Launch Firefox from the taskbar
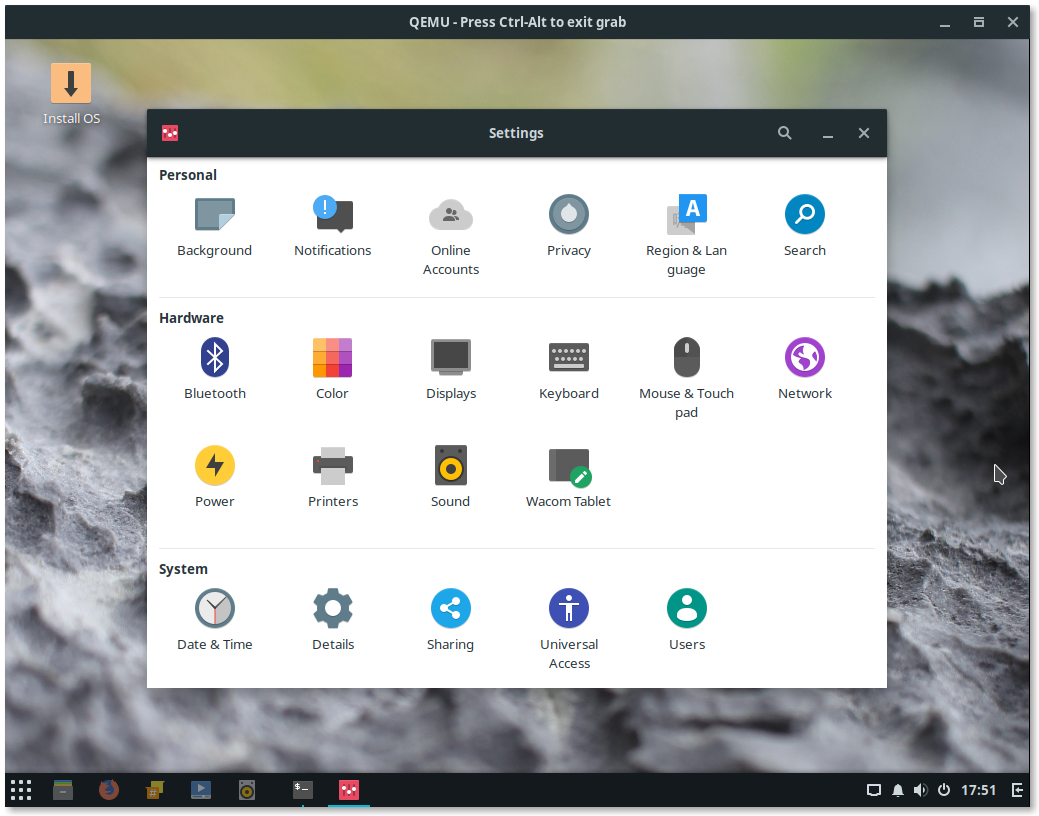1039x816 pixels. click(x=109, y=789)
